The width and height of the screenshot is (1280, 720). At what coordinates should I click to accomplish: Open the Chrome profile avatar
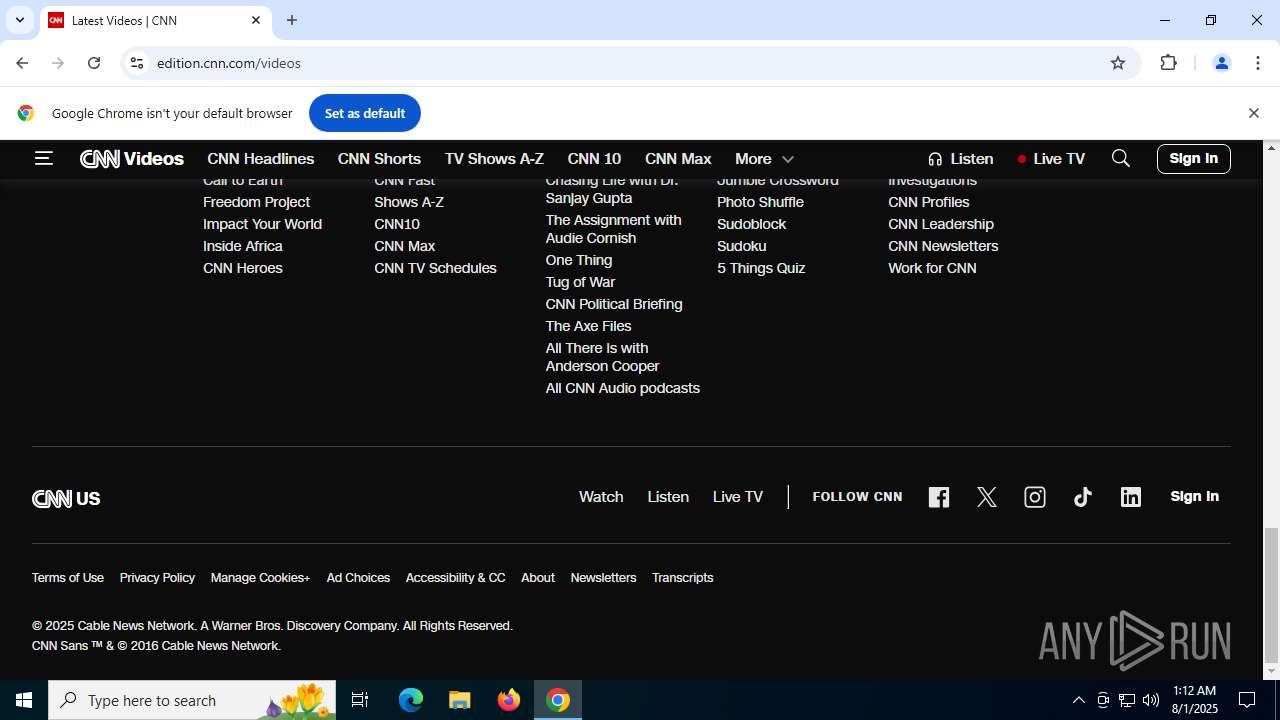(1221, 63)
